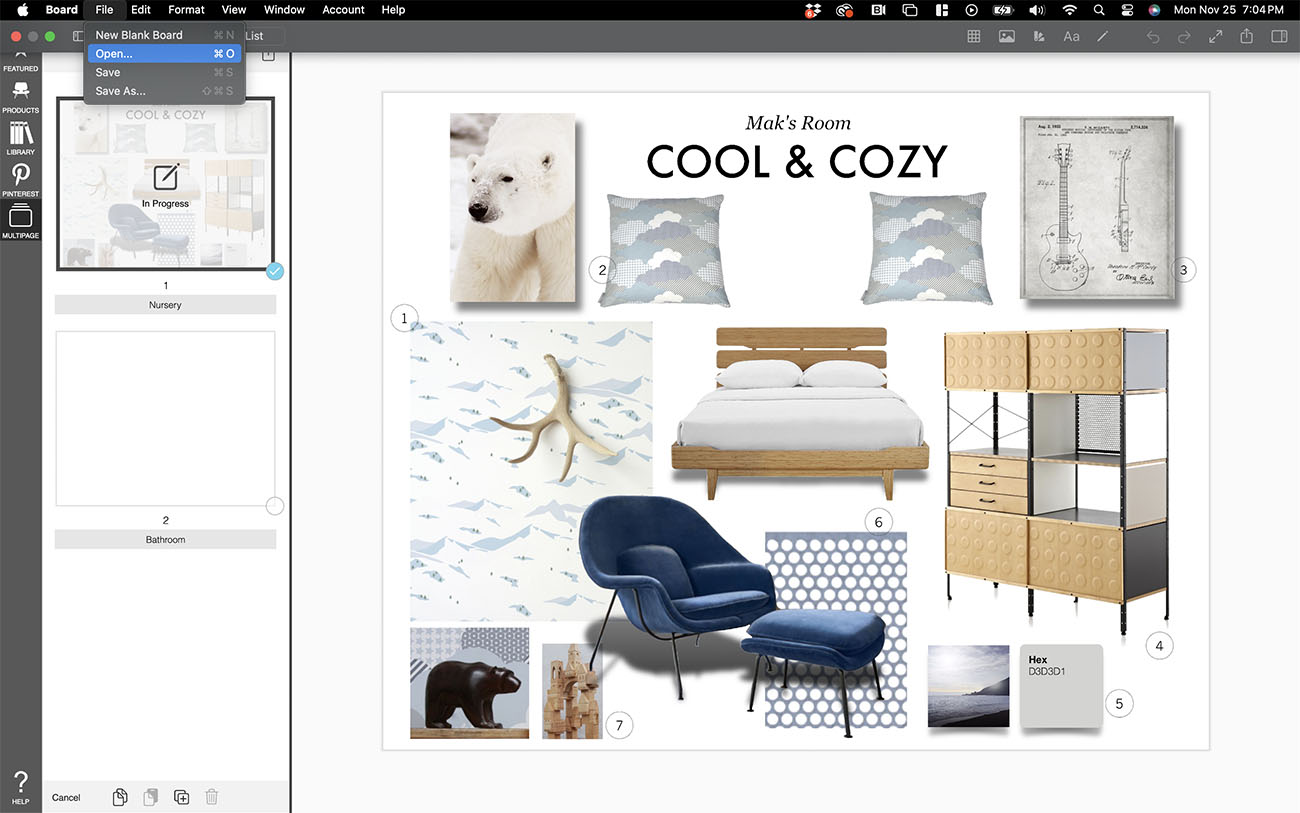The image size is (1300, 813).
Task: Open the text tool (Aa) icon
Action: tap(1071, 36)
